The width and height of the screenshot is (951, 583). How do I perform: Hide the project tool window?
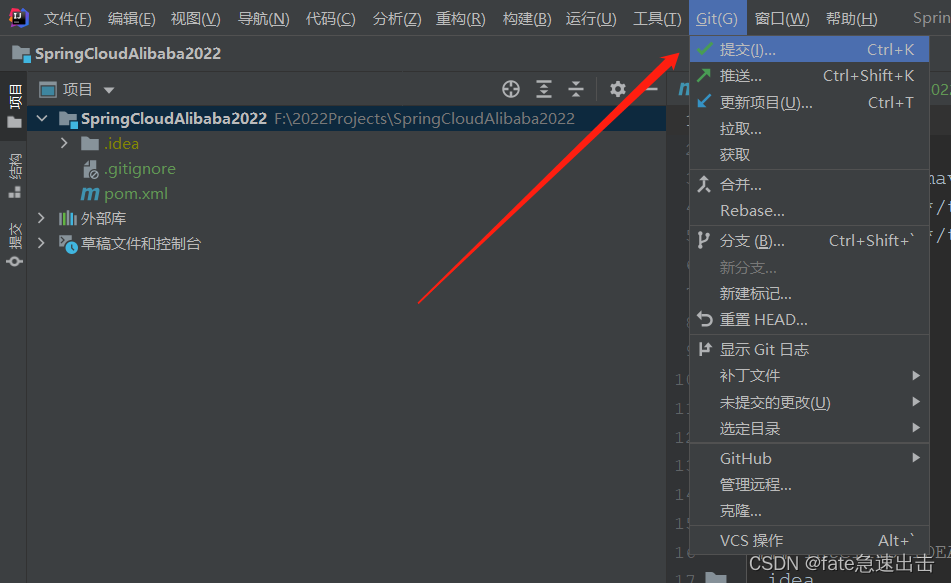click(x=651, y=89)
